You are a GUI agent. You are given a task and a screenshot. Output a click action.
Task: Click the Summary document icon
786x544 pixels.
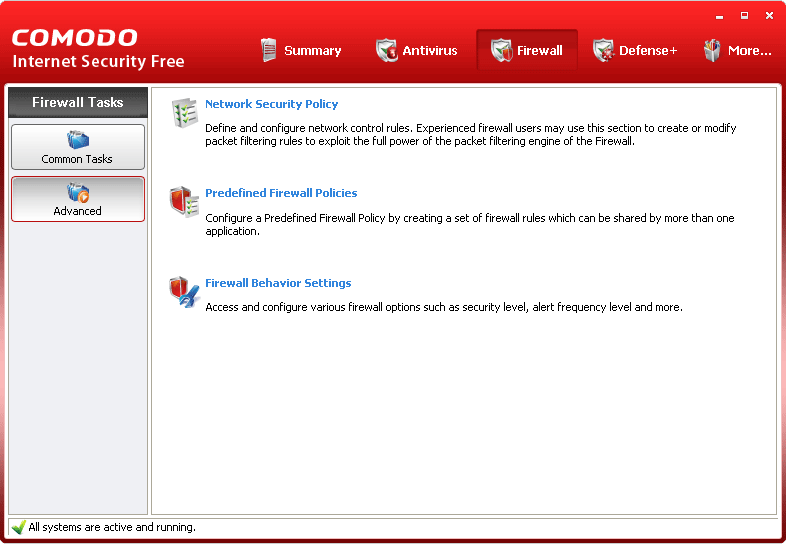pyautogui.click(x=269, y=50)
